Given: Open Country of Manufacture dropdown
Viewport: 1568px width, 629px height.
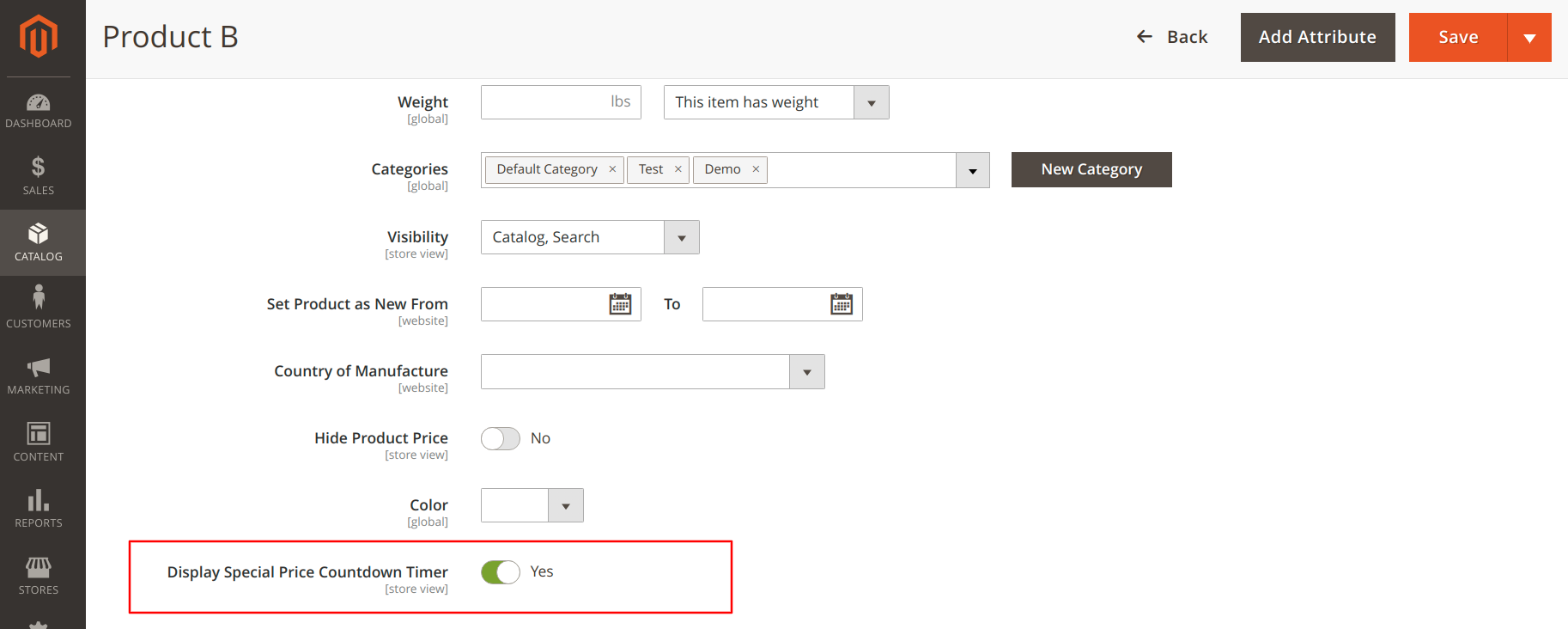Looking at the screenshot, I should (x=806, y=372).
